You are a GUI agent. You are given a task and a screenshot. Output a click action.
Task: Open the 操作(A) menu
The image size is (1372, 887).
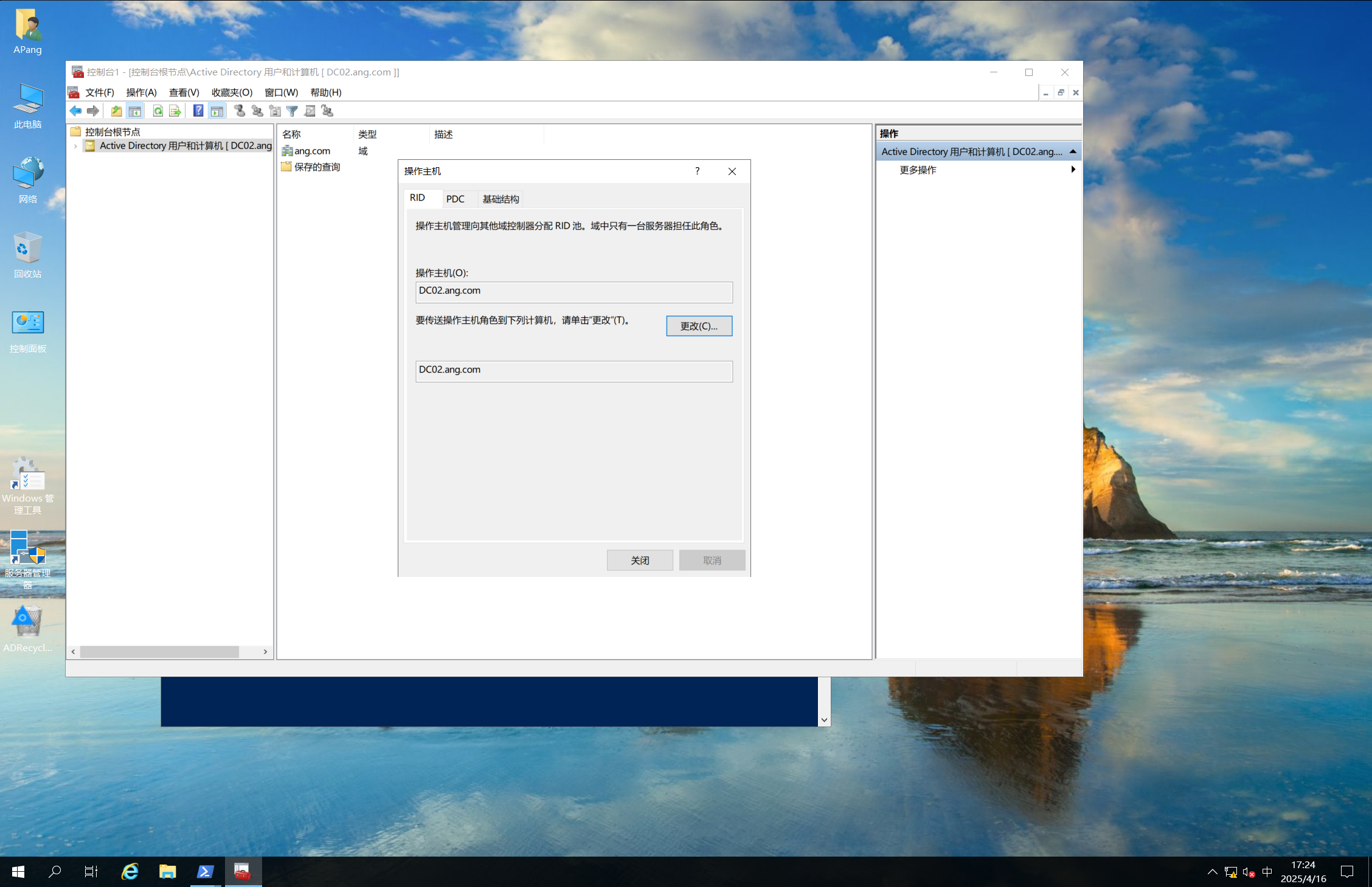141,92
